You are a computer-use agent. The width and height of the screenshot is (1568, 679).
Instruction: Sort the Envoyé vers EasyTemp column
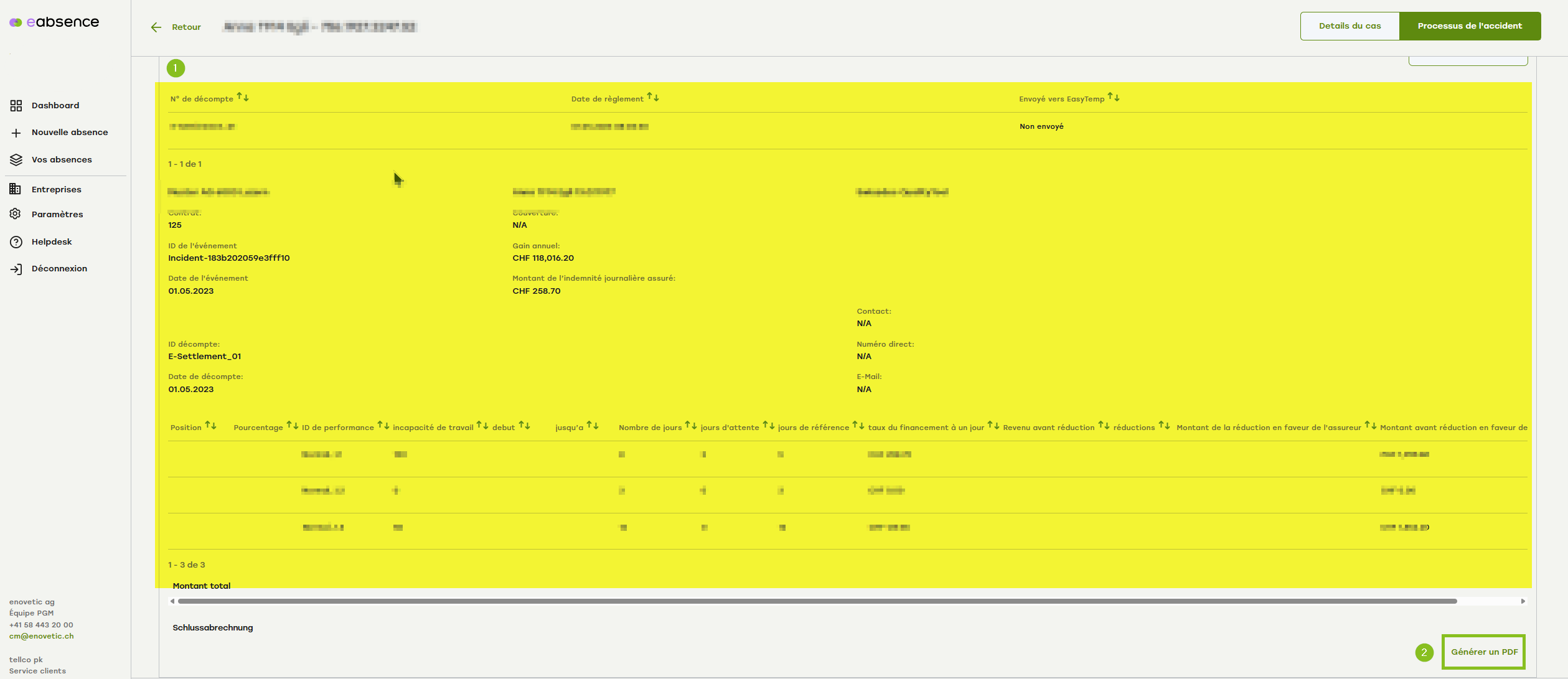pyautogui.click(x=1114, y=98)
